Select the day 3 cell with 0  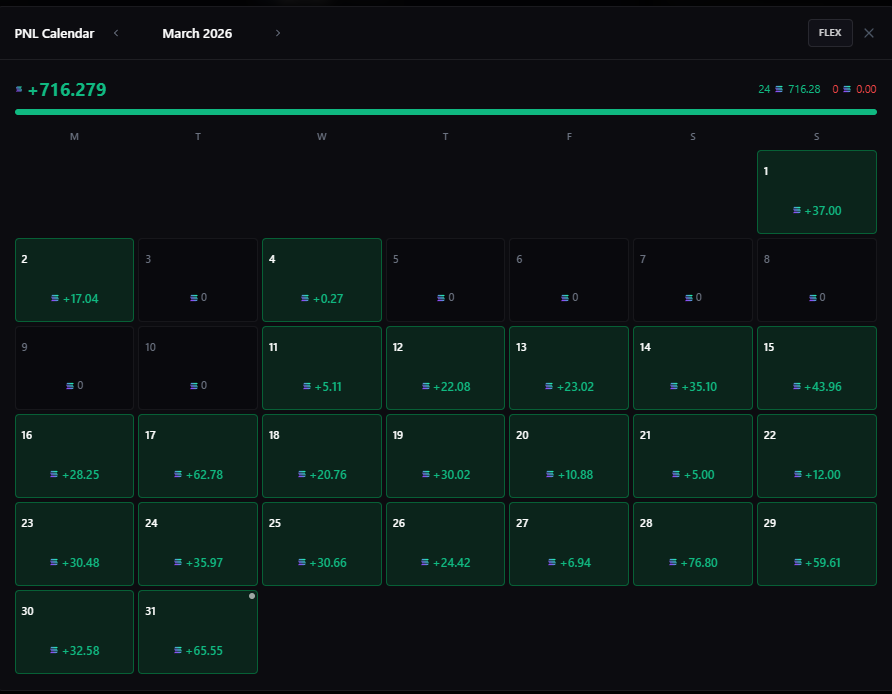198,280
